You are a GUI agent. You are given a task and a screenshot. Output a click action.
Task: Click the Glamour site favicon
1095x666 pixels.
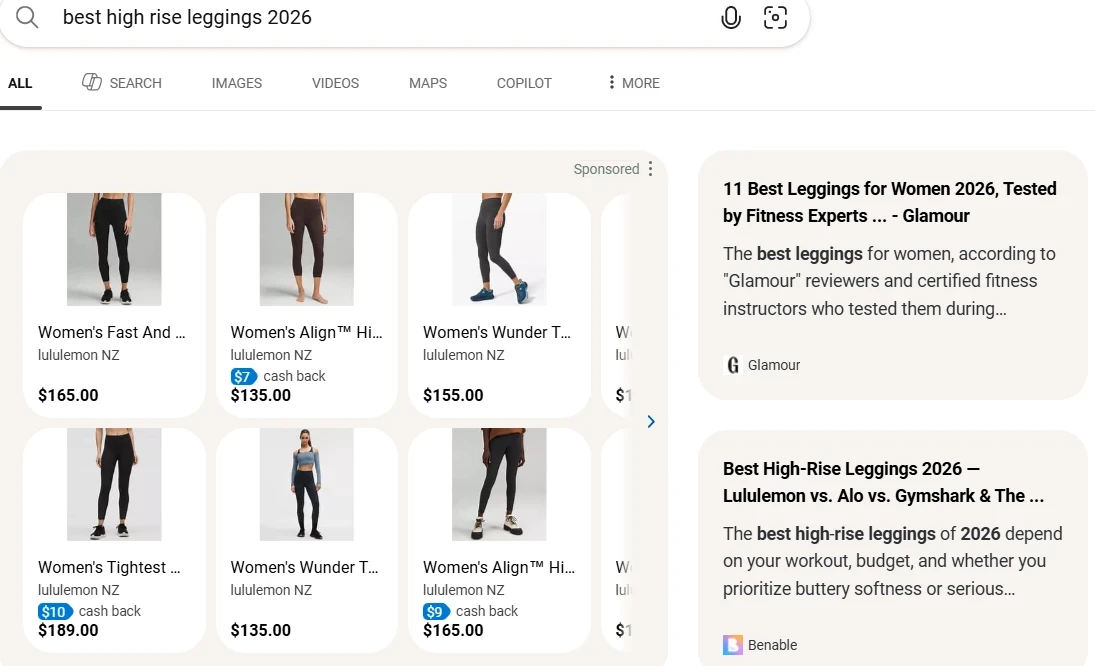point(733,365)
